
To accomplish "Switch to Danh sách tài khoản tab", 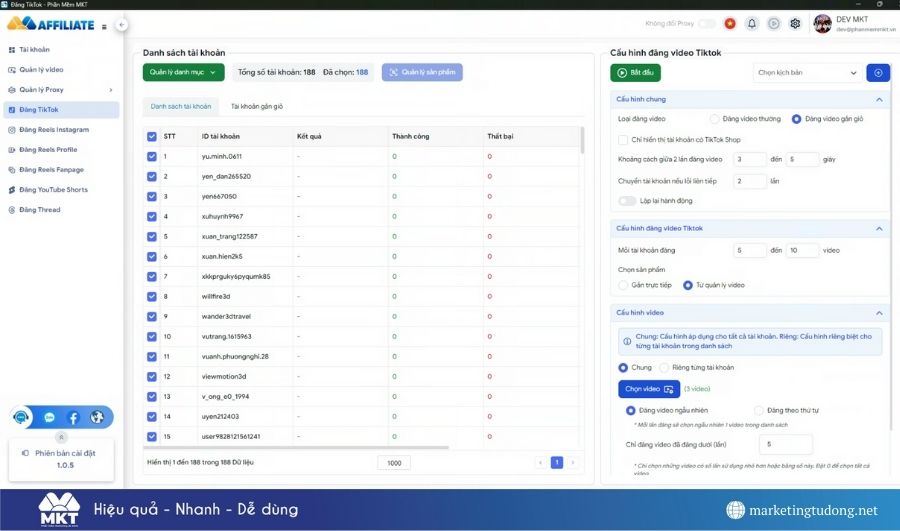I will [181, 107].
